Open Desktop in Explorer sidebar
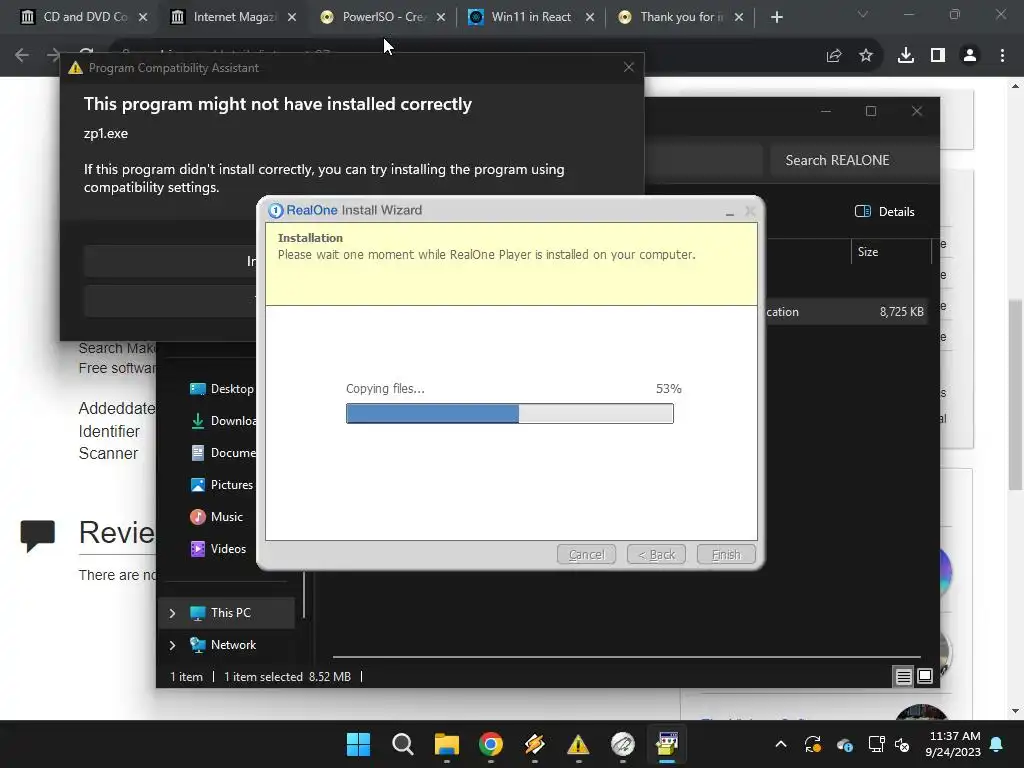 (222, 389)
